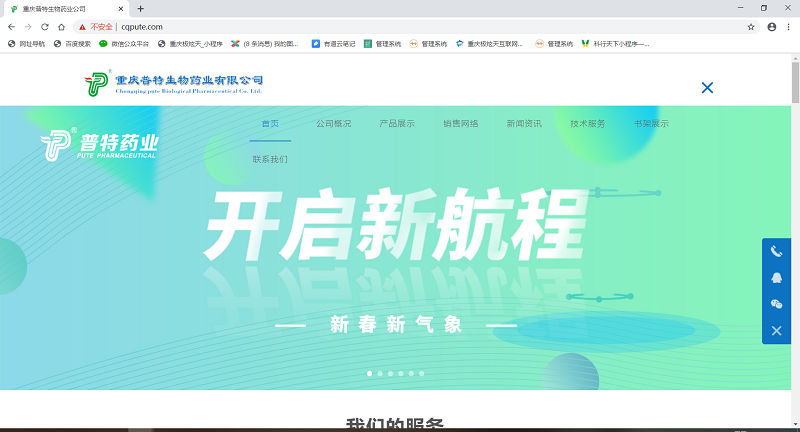Image resolution: width=800 pixels, height=432 pixels.
Task: Click the 百度搜索 bookmark
Action: click(x=72, y=44)
